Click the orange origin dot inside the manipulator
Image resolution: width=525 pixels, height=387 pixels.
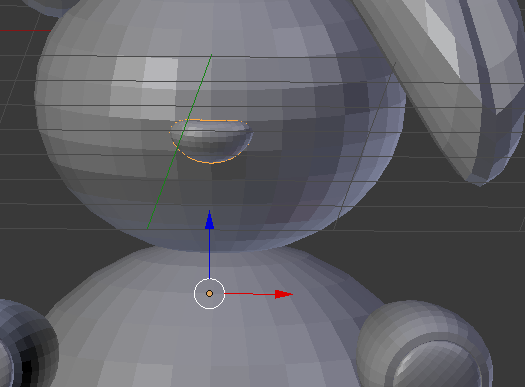(209, 294)
